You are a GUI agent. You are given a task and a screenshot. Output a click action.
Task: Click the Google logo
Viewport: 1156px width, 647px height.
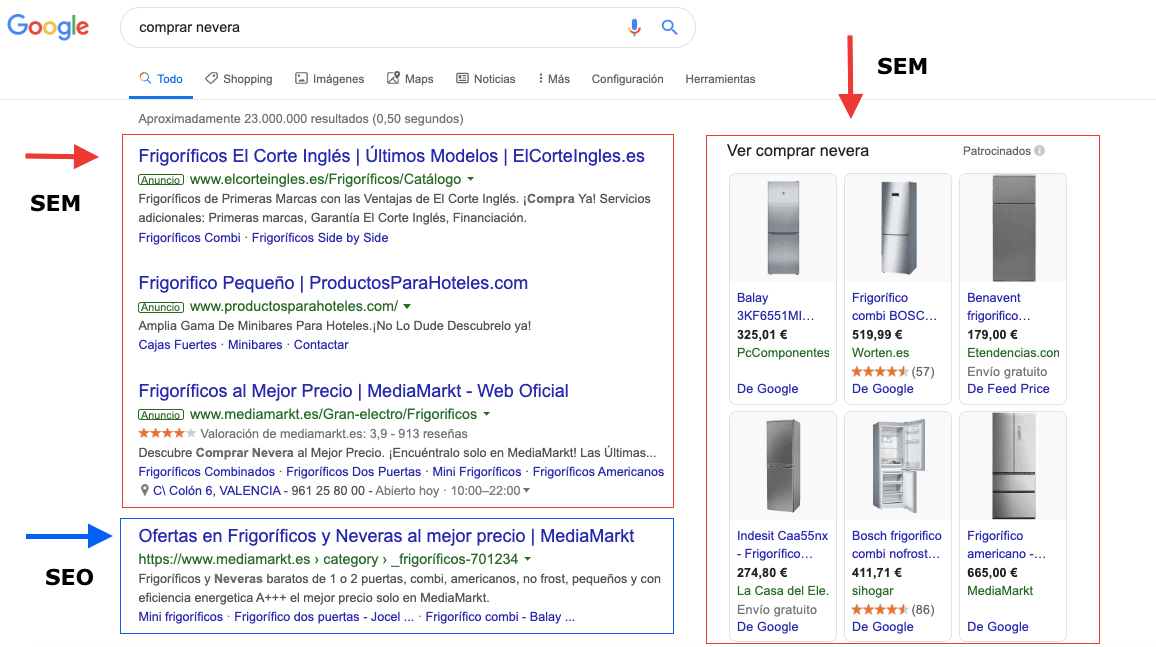pos(48,27)
